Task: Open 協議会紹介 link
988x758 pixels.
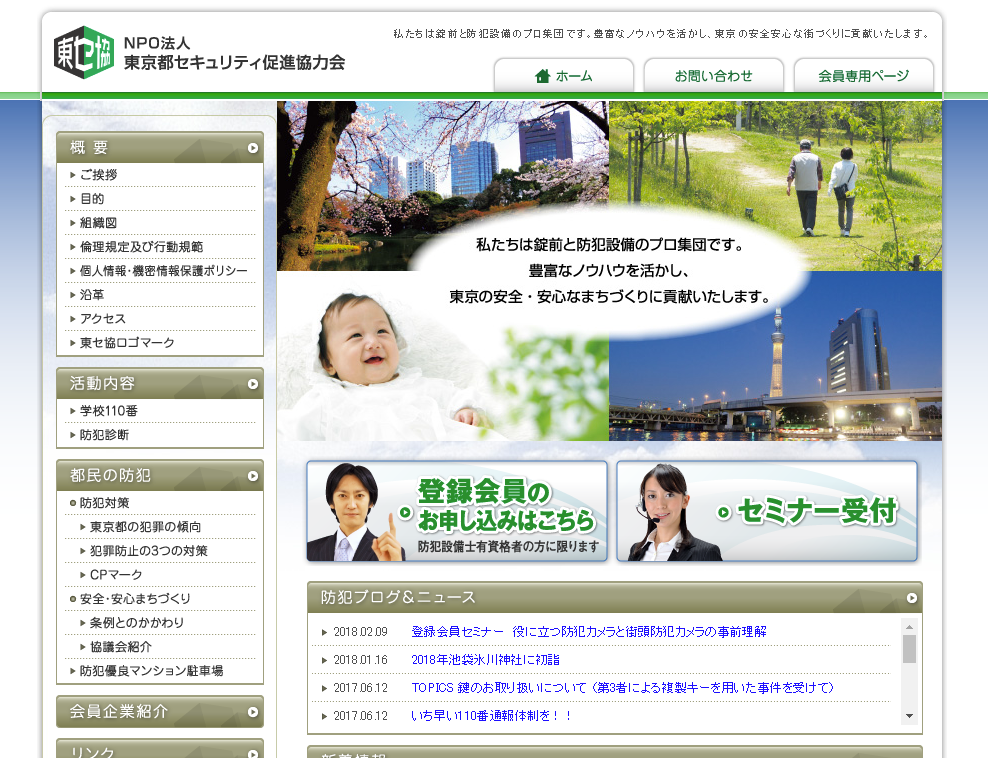Action: click(x=121, y=646)
